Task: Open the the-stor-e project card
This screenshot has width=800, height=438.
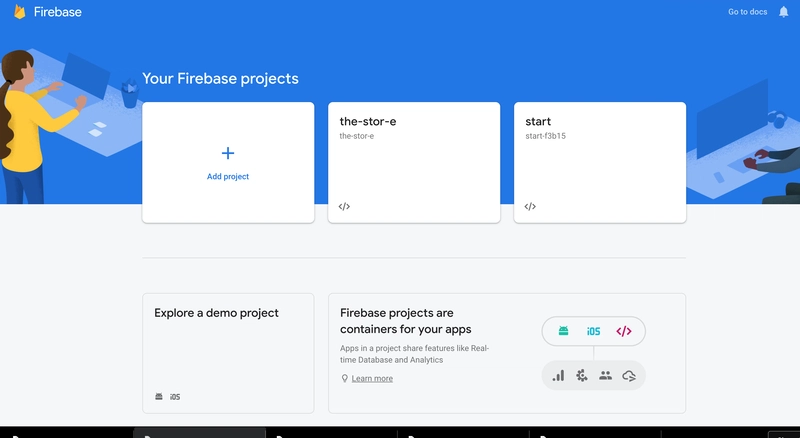Action: [414, 162]
